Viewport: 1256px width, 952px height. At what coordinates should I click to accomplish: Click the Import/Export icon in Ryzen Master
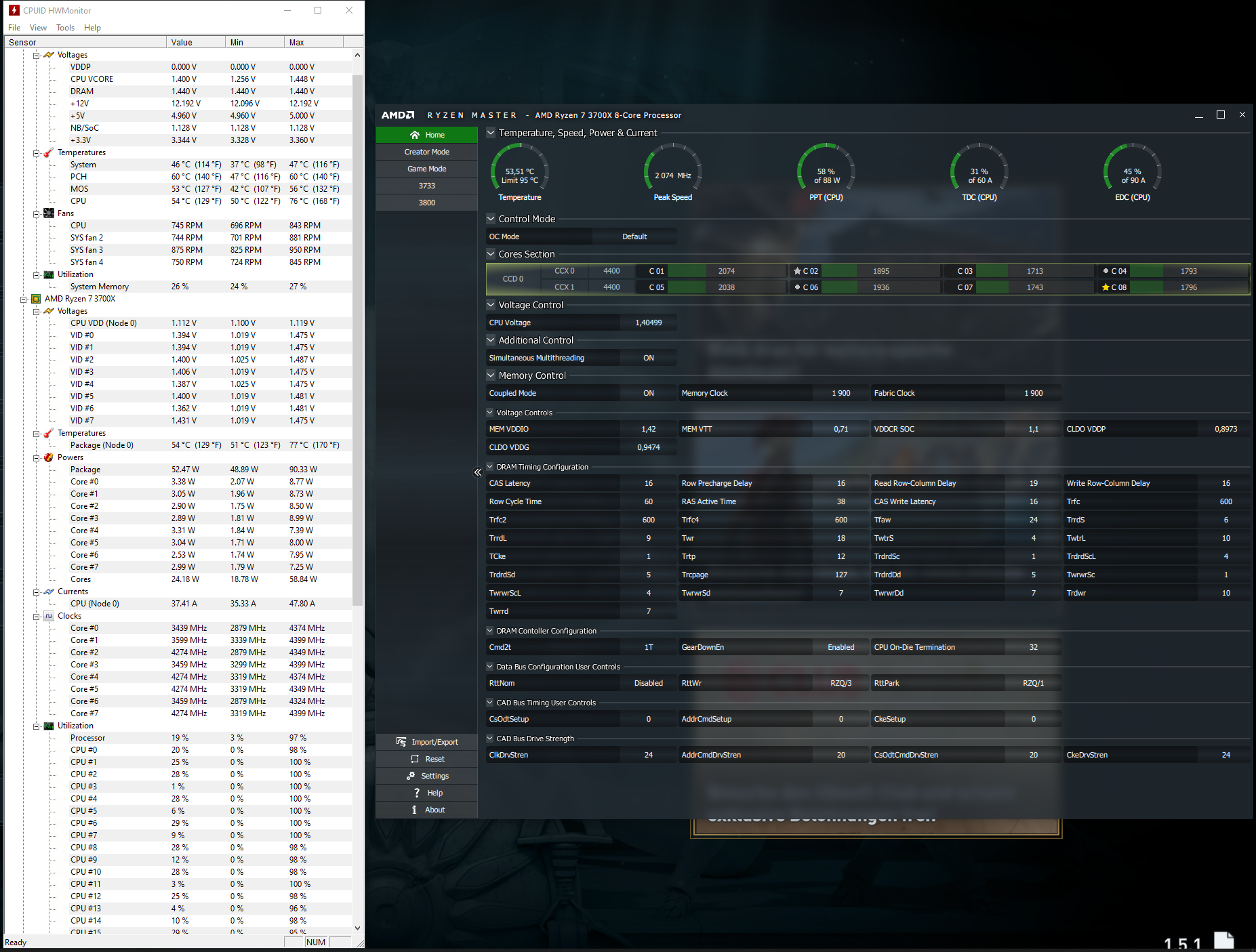[401, 742]
